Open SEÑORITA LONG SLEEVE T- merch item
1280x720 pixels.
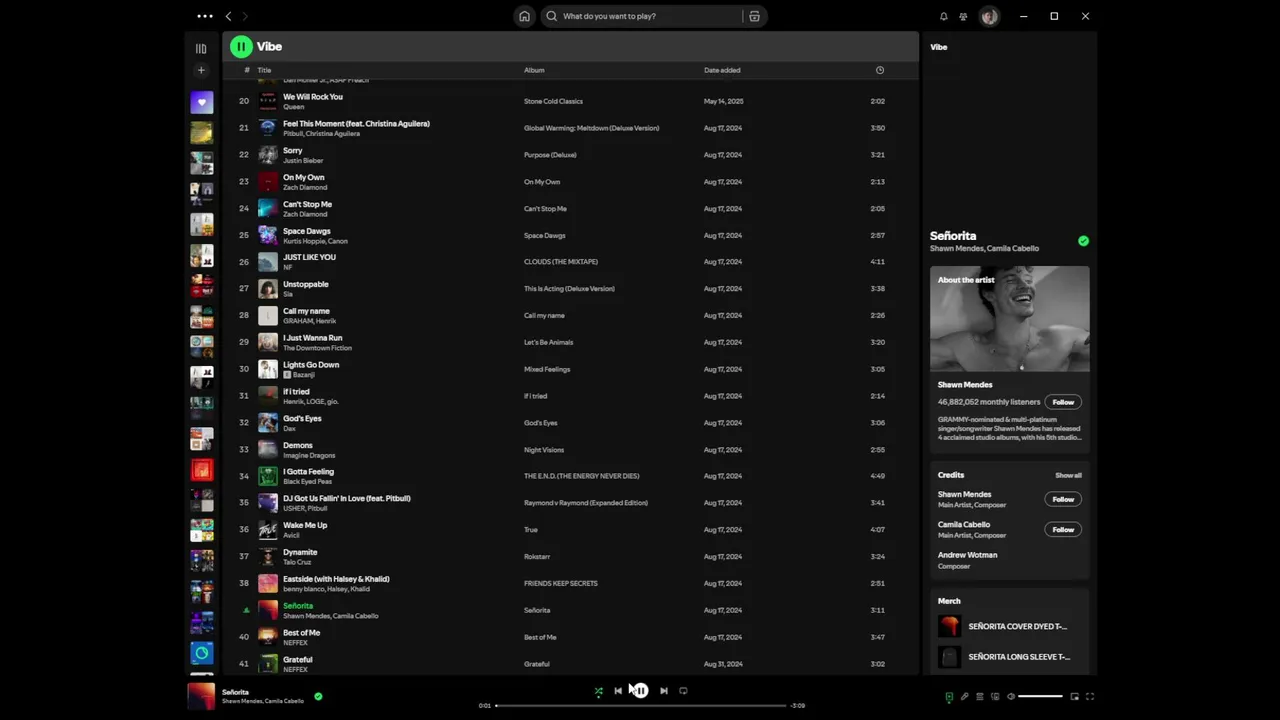click(1010, 657)
